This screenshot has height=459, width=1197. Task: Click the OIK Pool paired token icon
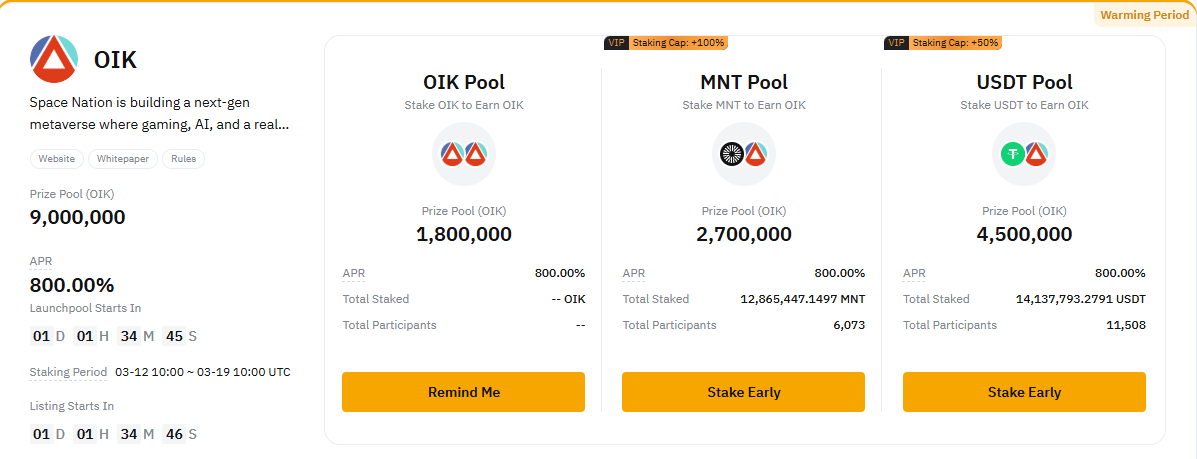(x=464, y=154)
